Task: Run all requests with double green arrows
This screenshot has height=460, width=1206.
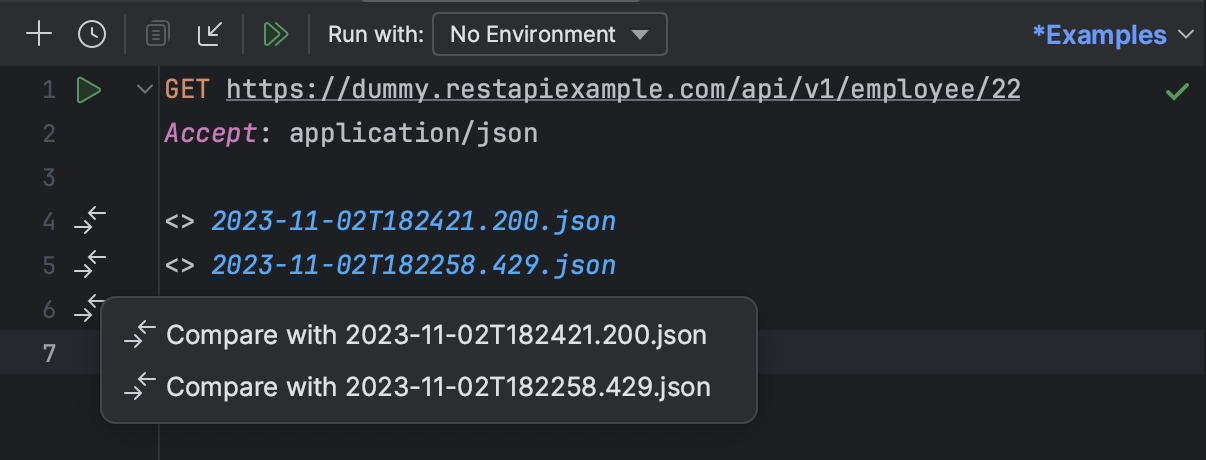Action: click(x=276, y=35)
